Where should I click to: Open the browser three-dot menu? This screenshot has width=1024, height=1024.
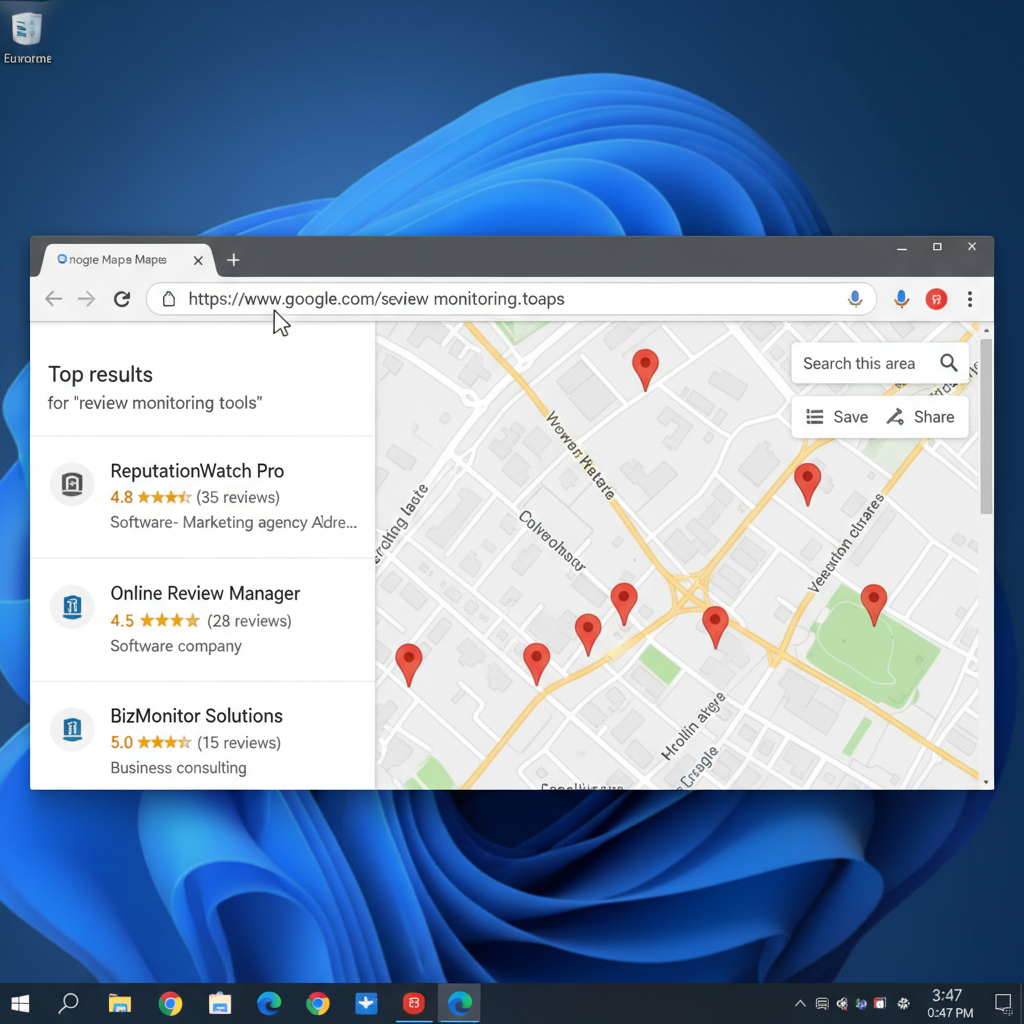(970, 299)
